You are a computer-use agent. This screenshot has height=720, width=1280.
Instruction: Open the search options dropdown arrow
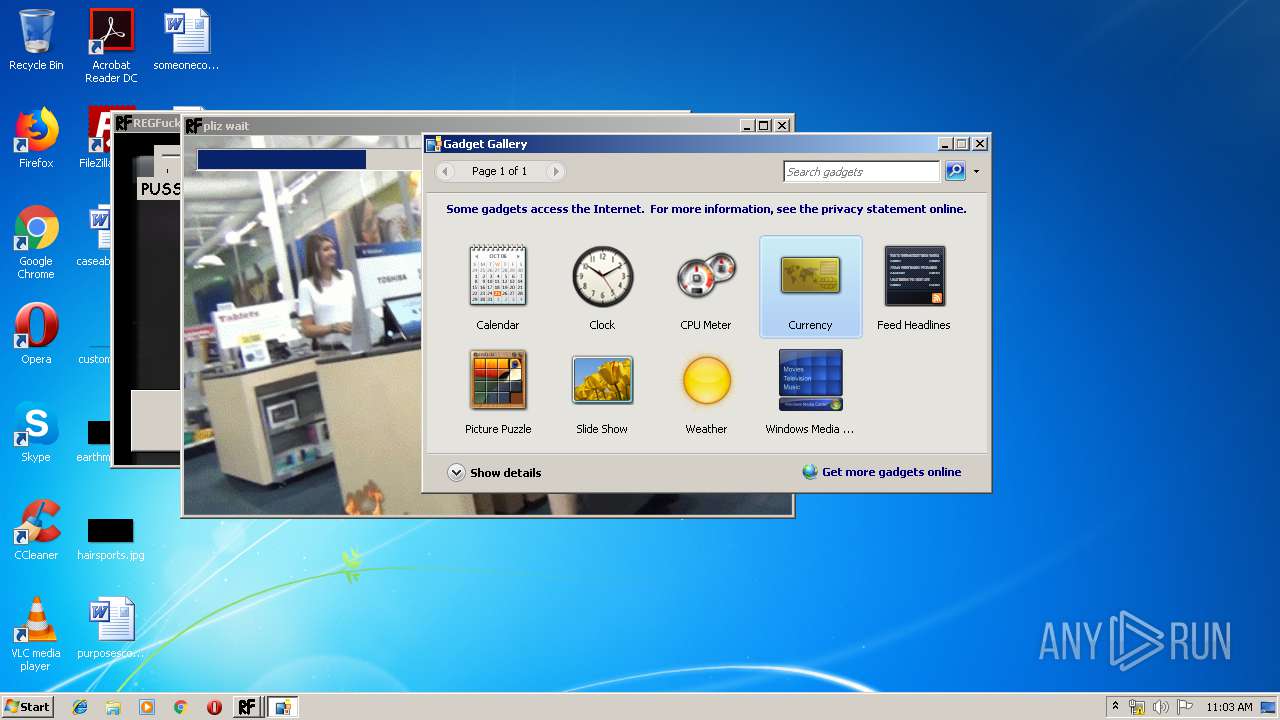976,172
